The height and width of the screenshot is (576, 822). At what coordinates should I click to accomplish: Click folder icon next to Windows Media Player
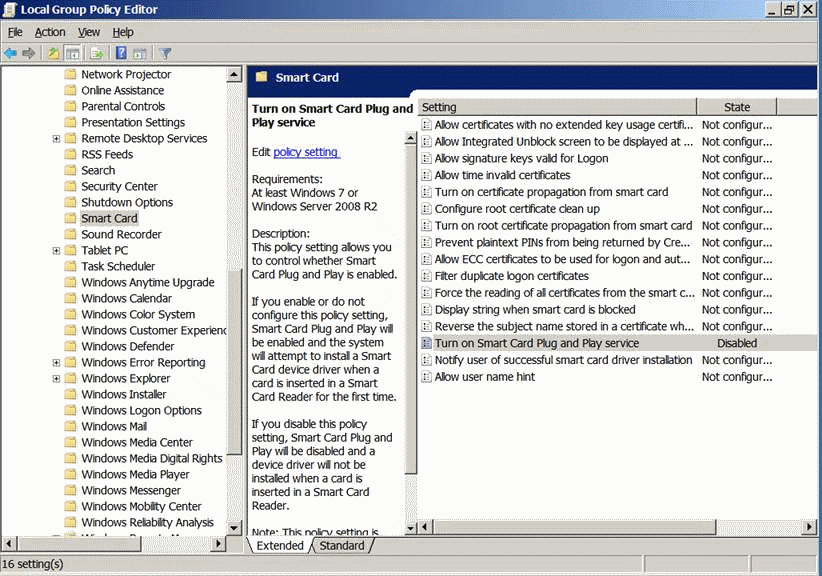70,474
